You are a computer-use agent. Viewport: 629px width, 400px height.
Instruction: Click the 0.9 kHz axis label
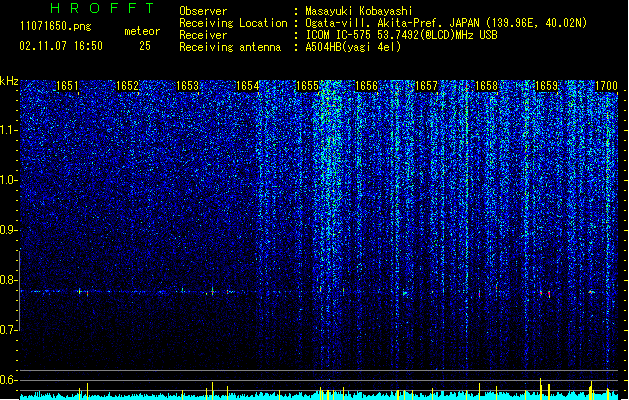[x=8, y=230]
